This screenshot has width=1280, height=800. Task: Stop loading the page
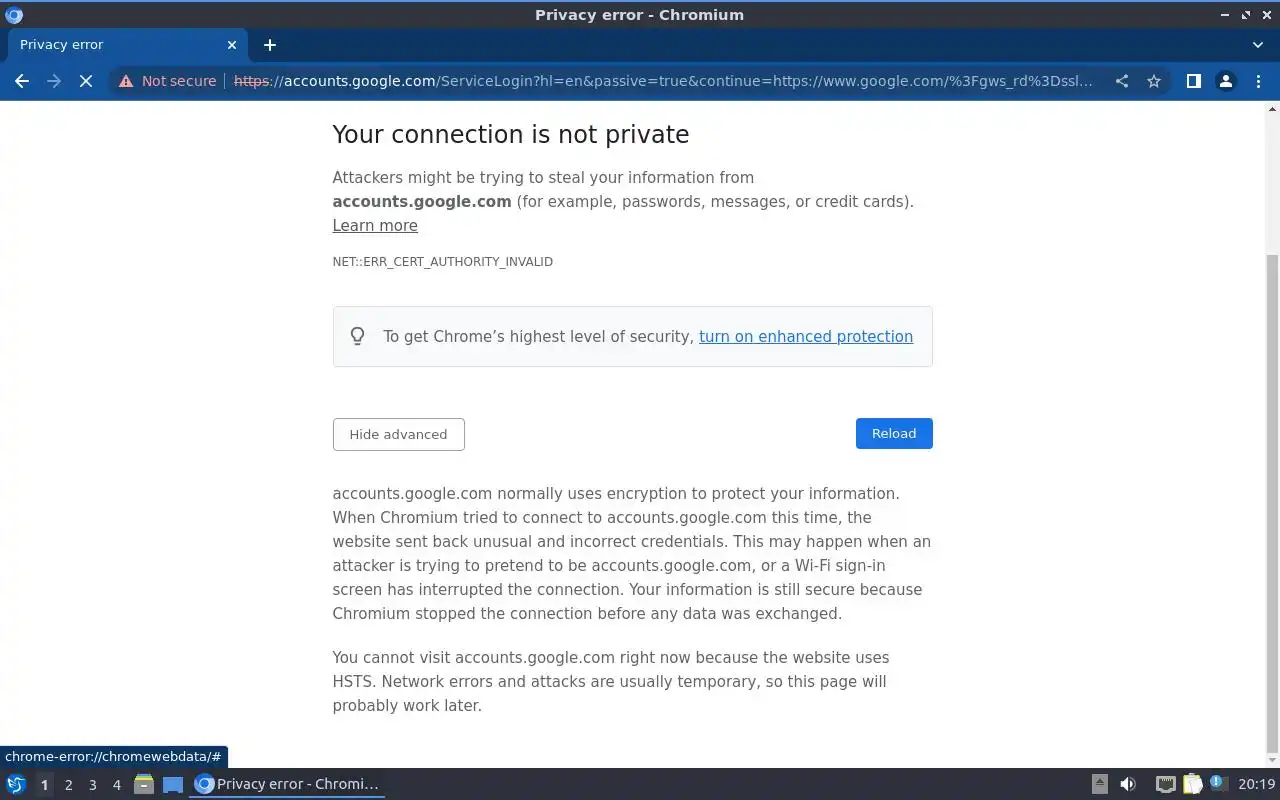[x=86, y=81]
